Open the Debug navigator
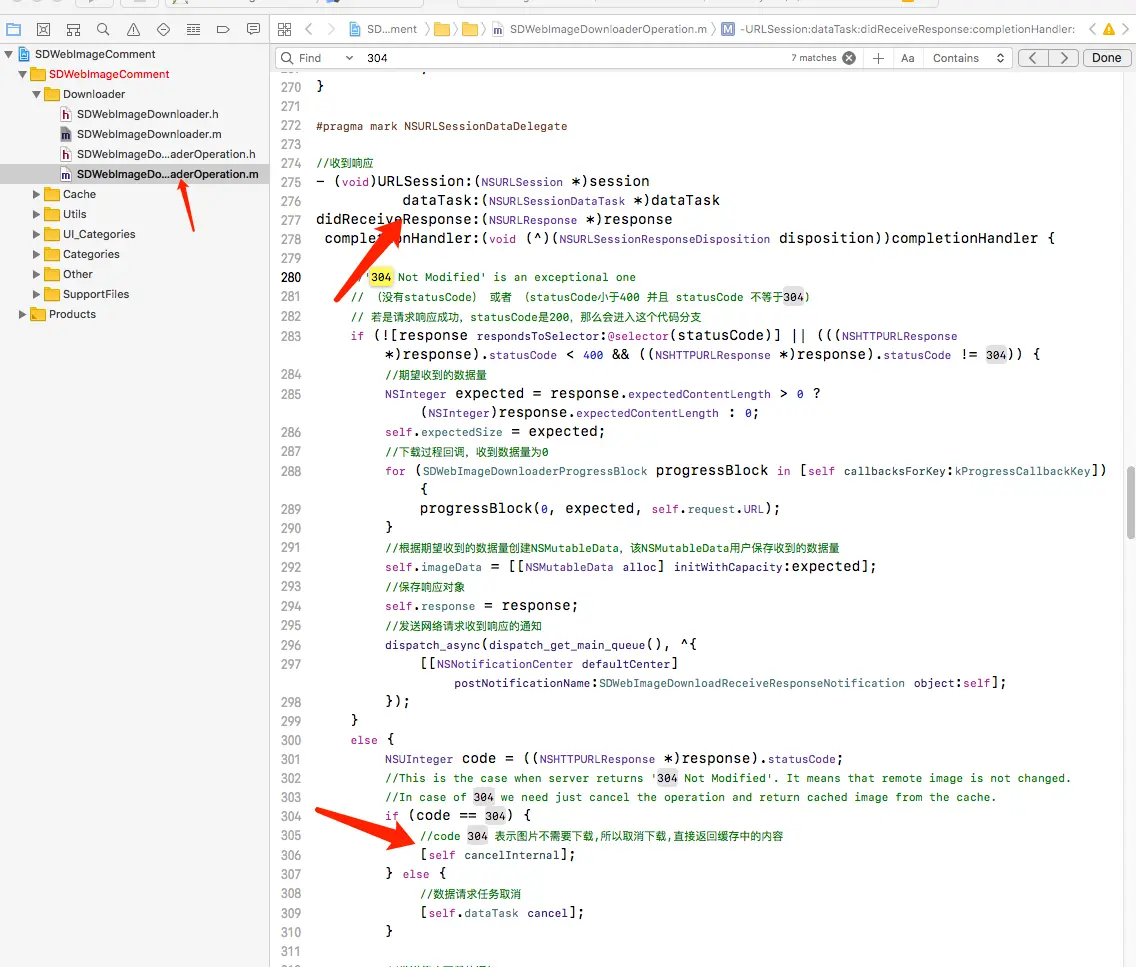The image size is (1136, 967). pos(193,30)
